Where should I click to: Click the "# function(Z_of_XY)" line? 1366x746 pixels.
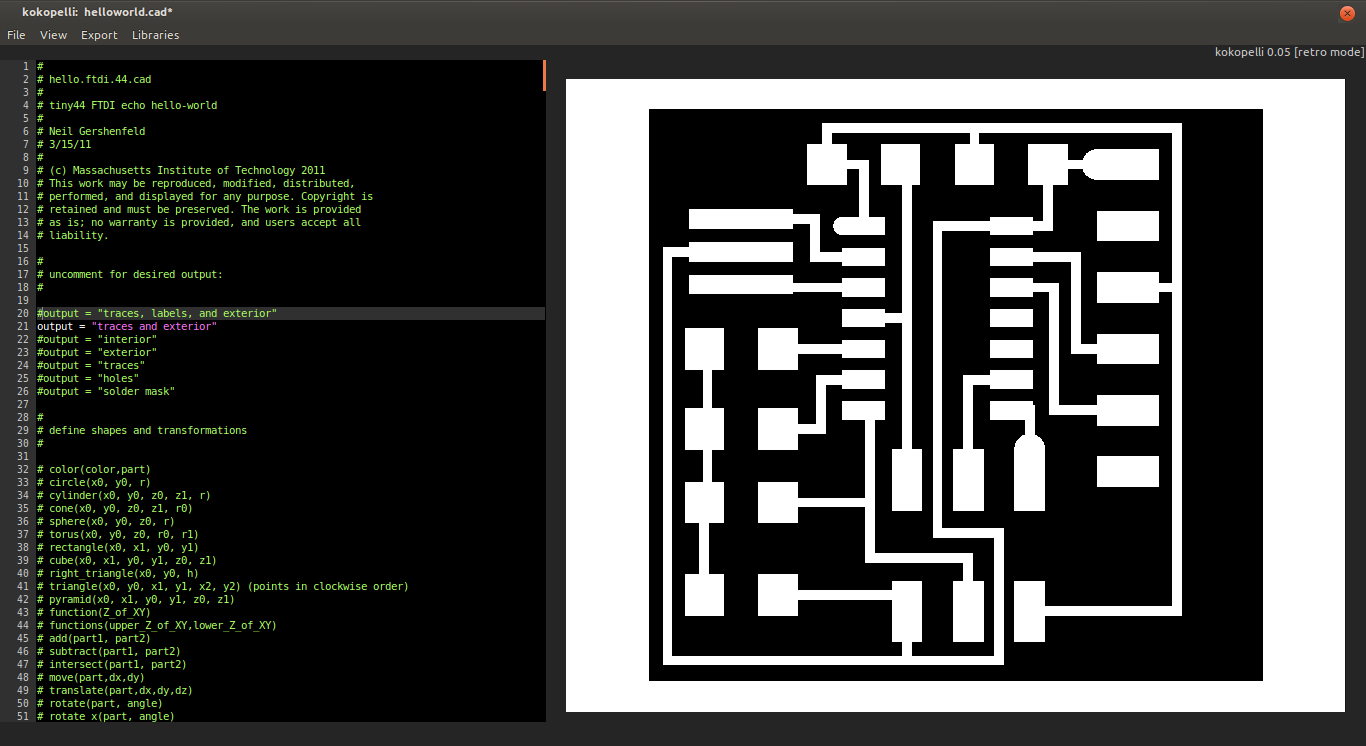pyautogui.click(x=94, y=612)
